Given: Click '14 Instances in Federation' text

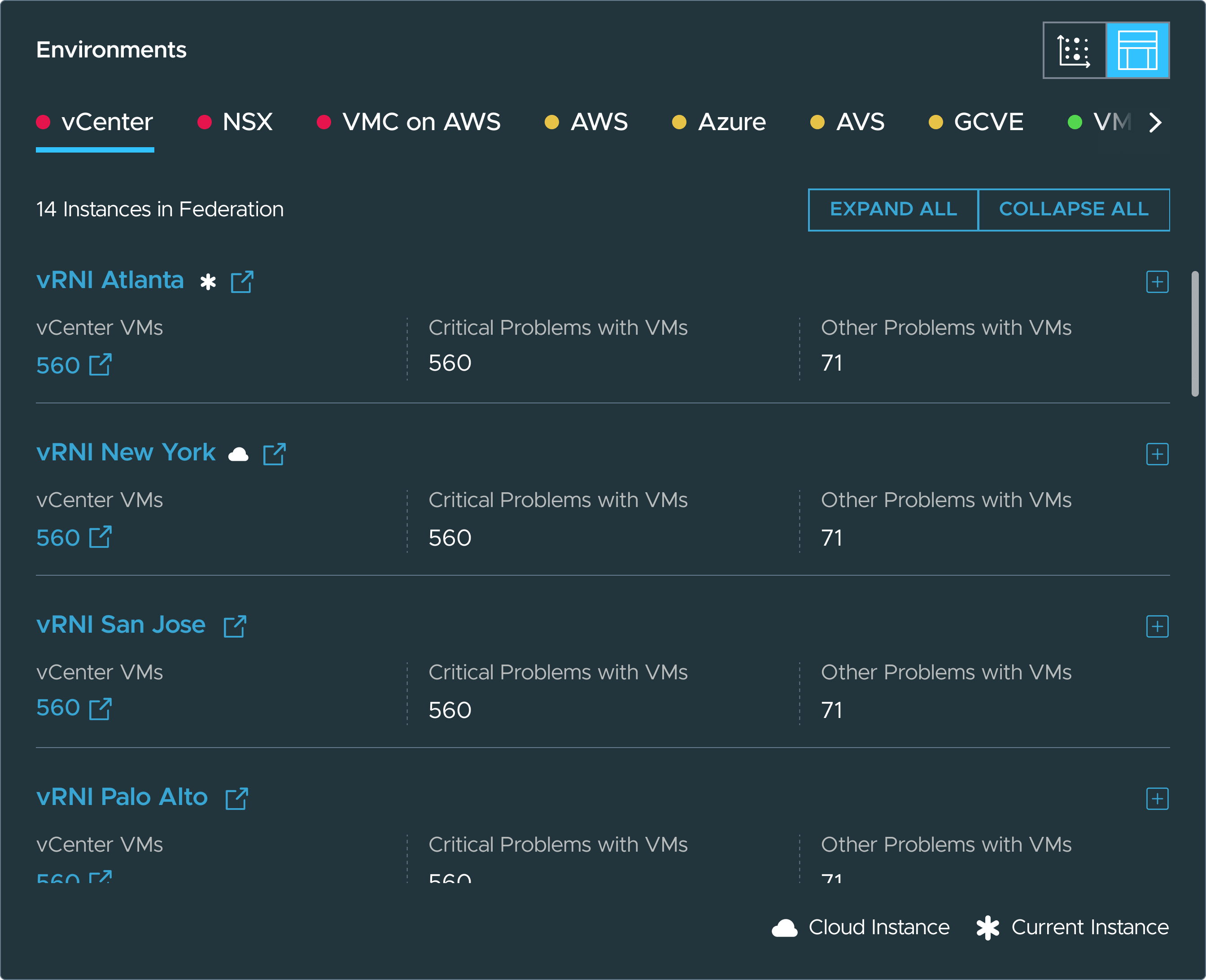Looking at the screenshot, I should pyautogui.click(x=160, y=210).
